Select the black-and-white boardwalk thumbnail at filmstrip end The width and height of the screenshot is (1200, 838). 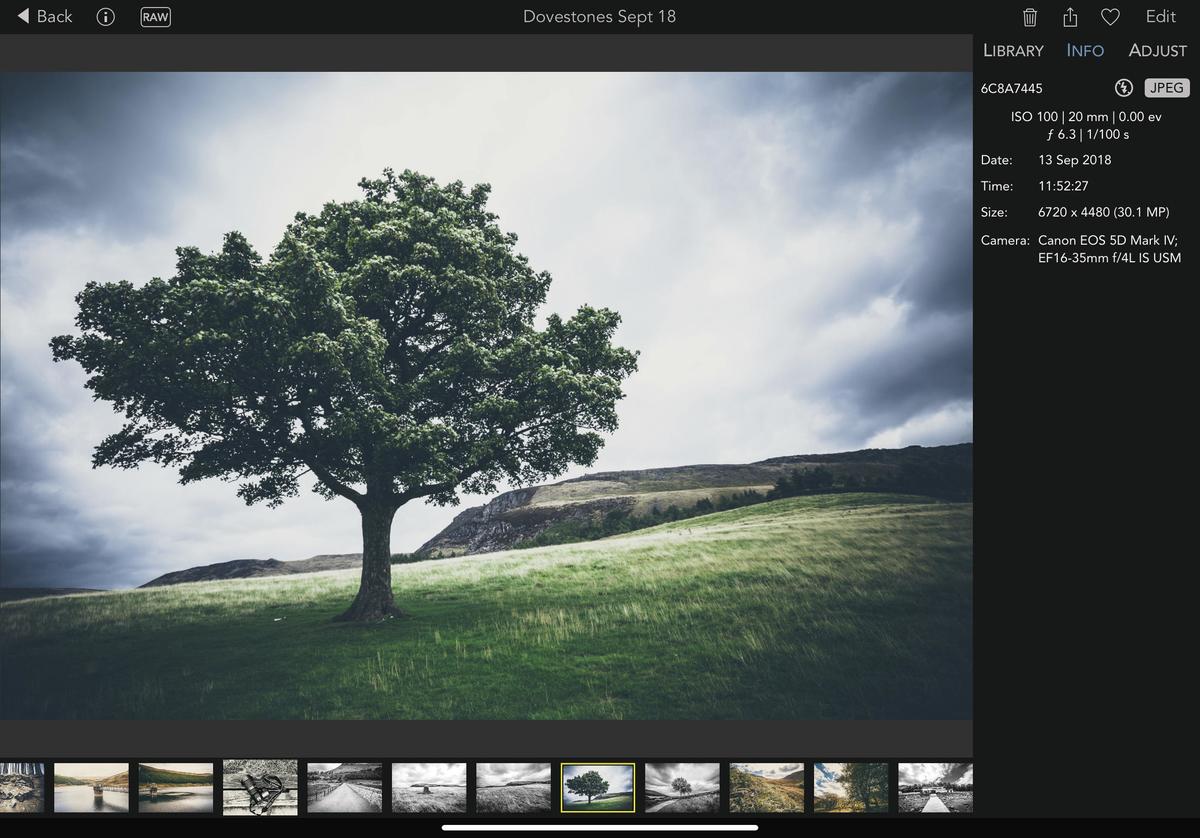click(935, 788)
